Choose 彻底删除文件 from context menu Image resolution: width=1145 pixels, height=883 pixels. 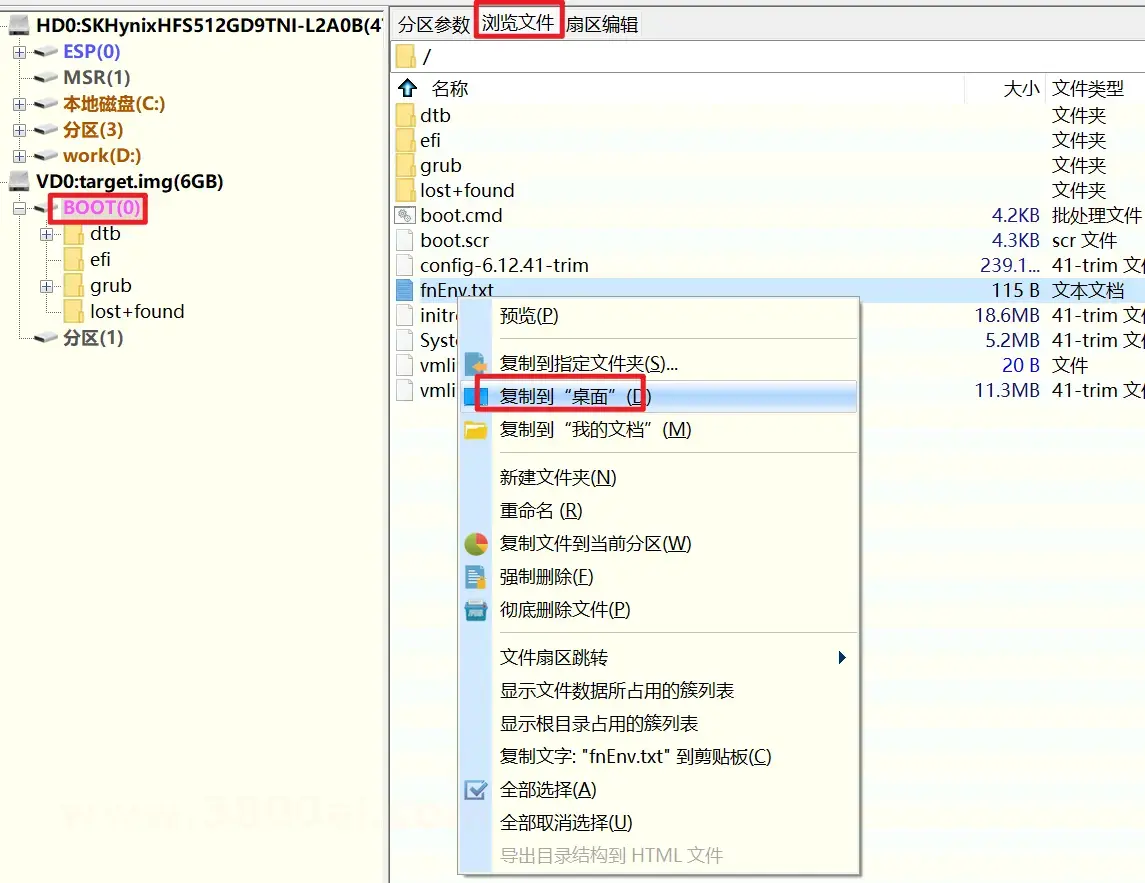[x=564, y=610]
